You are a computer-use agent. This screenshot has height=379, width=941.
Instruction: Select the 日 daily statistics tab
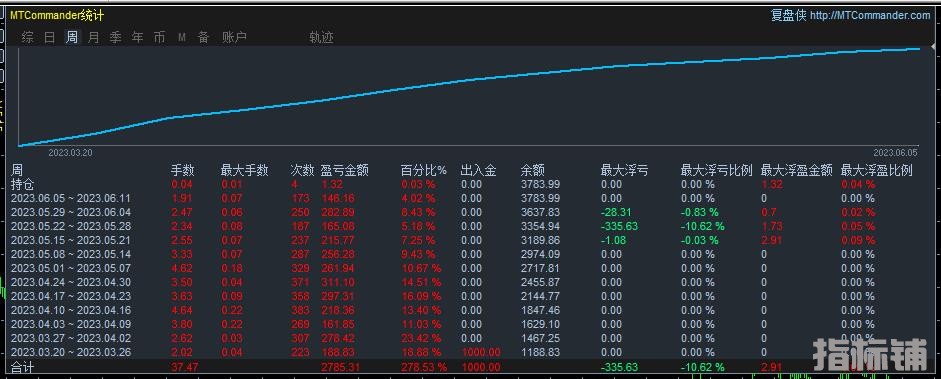point(50,38)
